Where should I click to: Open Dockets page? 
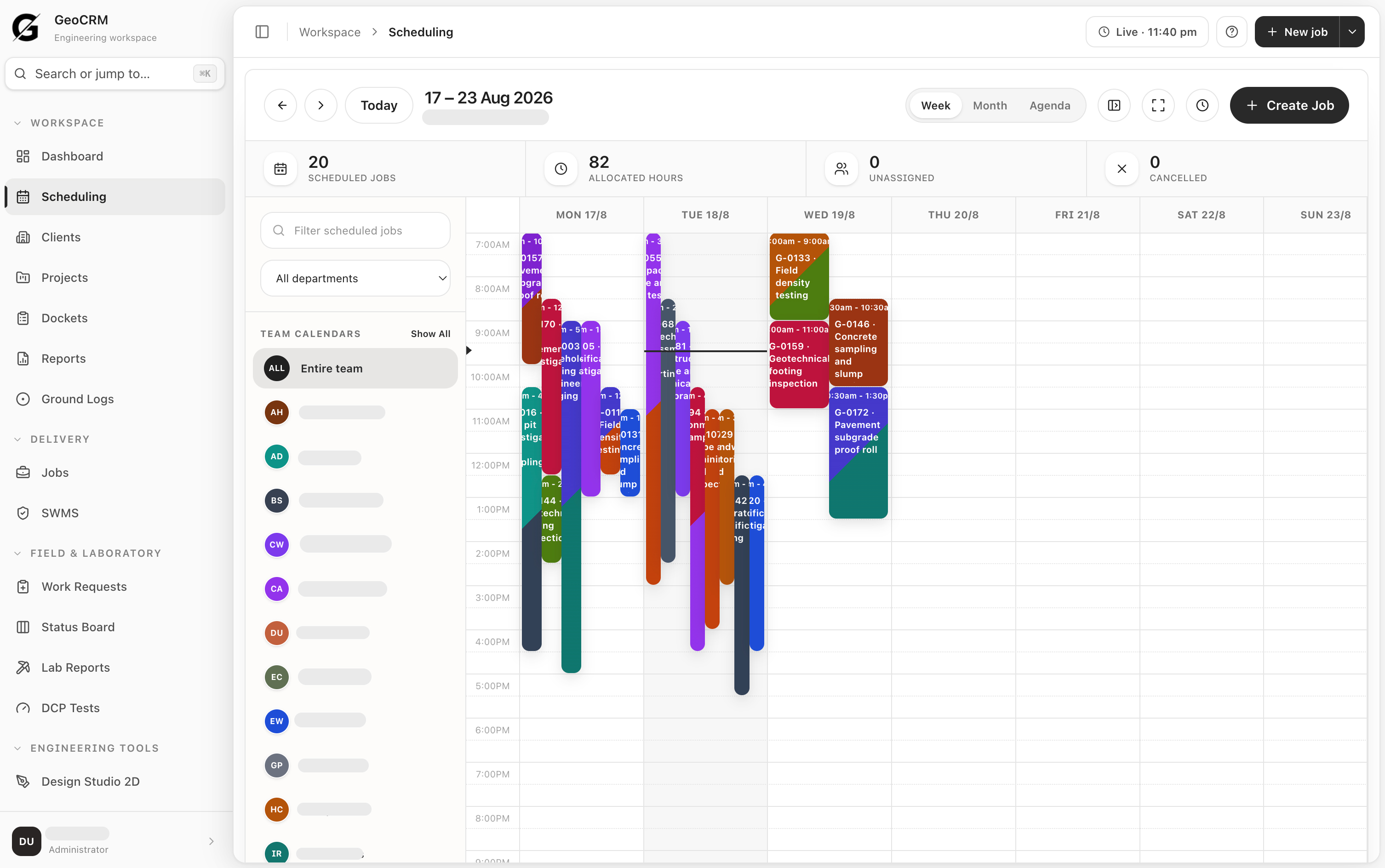coord(115,318)
